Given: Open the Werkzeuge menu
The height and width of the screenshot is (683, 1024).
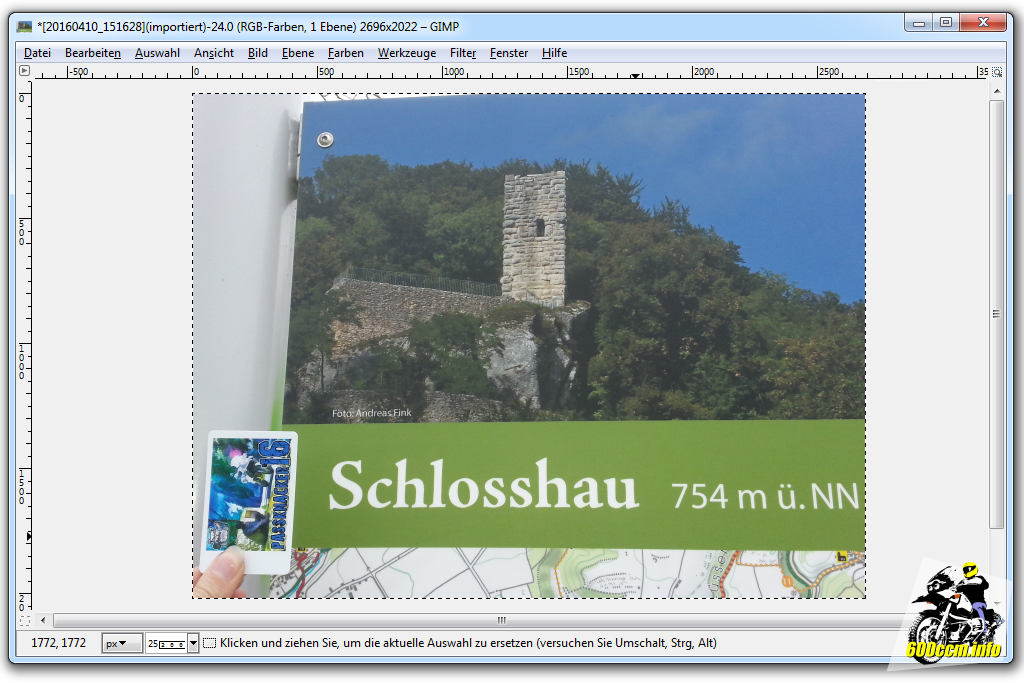Looking at the screenshot, I should point(406,53).
